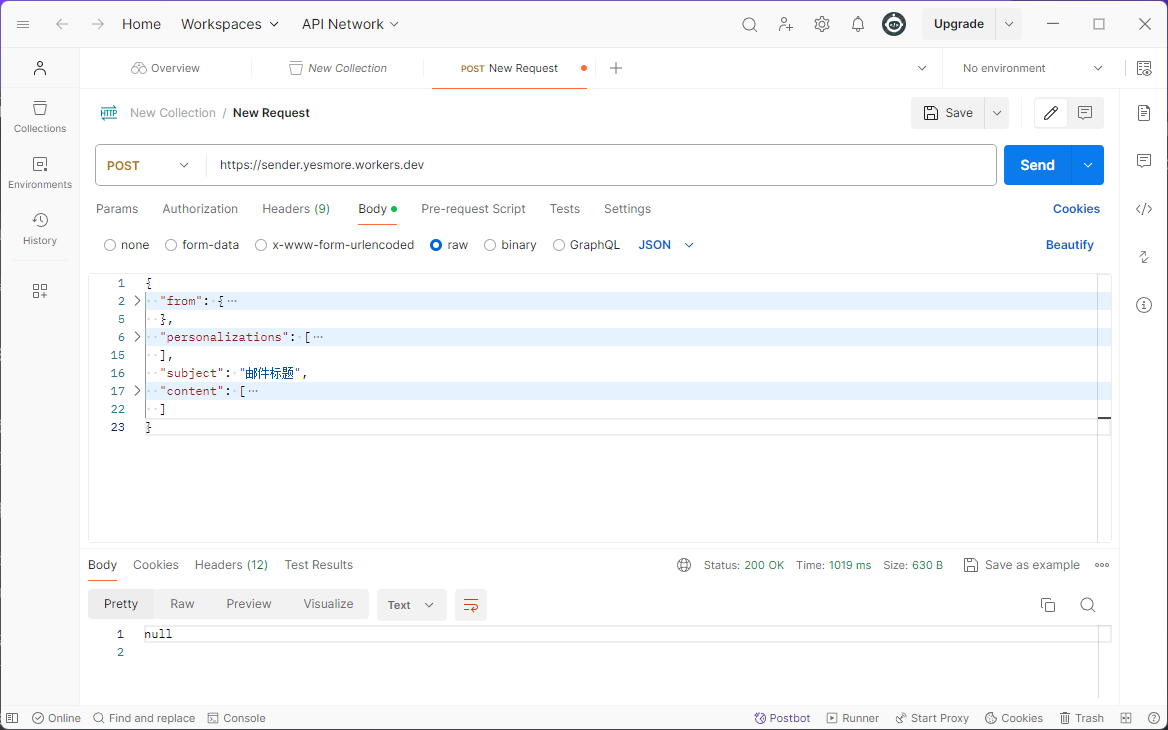
Task: Open the Send options arrow
Action: click(1088, 165)
